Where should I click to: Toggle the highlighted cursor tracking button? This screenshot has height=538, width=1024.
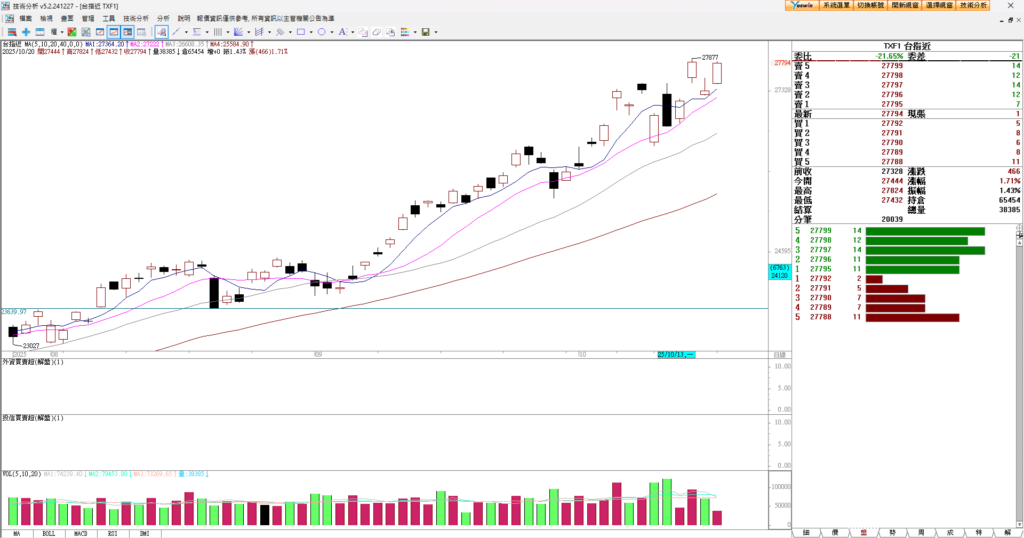(x=161, y=32)
